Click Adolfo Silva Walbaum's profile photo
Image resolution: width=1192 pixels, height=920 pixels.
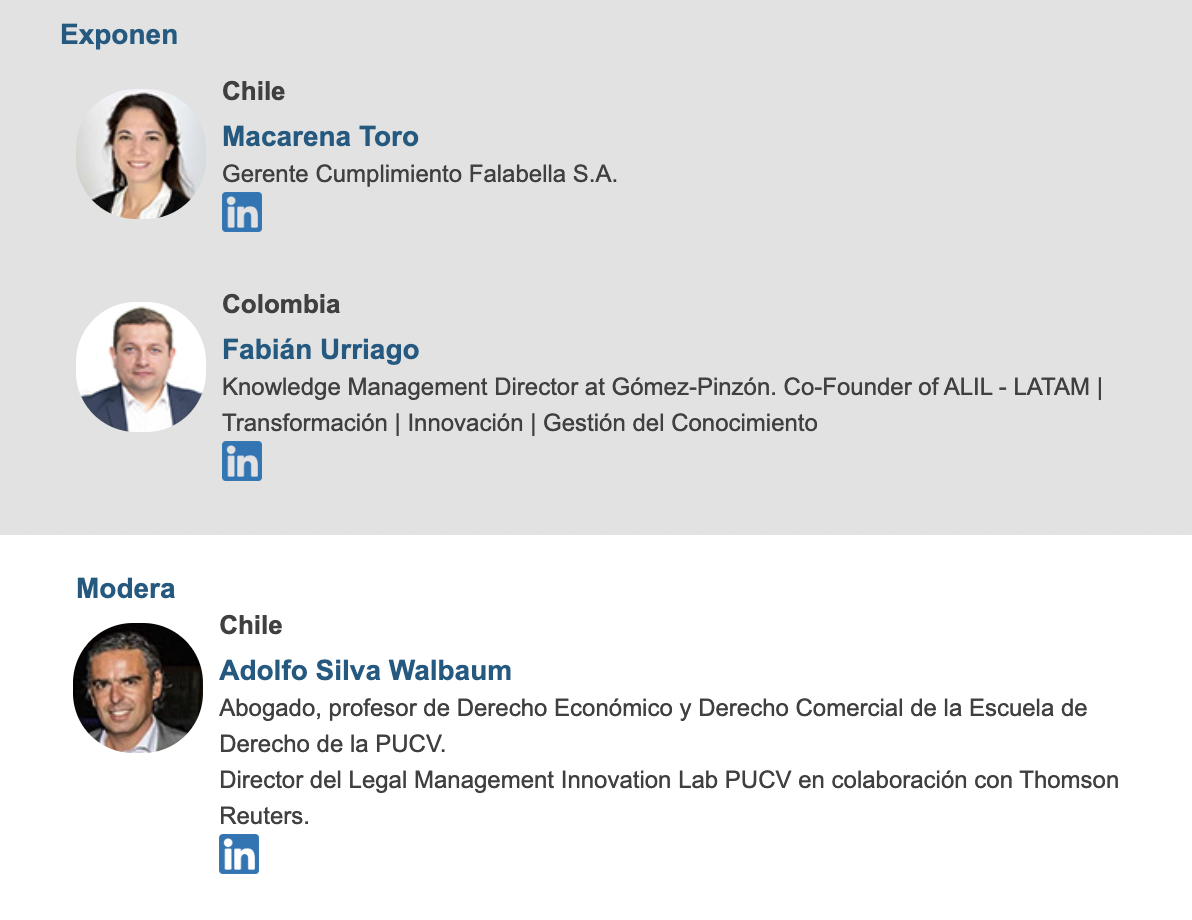coord(138,688)
